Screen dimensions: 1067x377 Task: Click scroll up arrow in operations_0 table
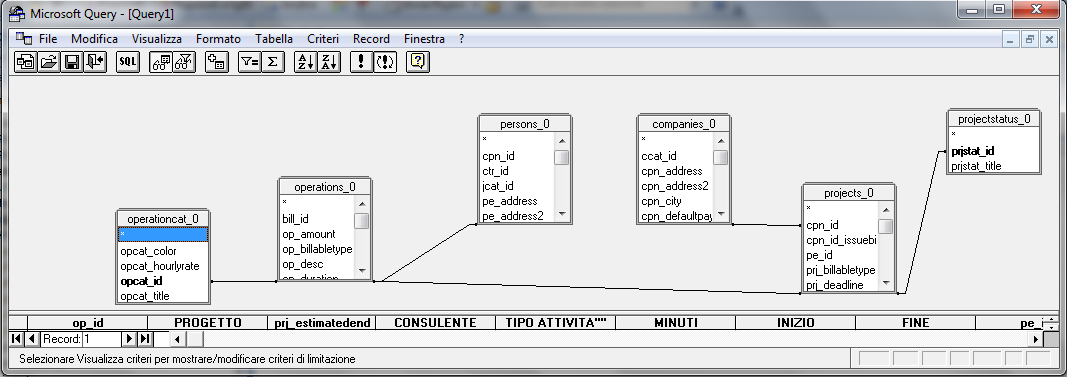362,203
